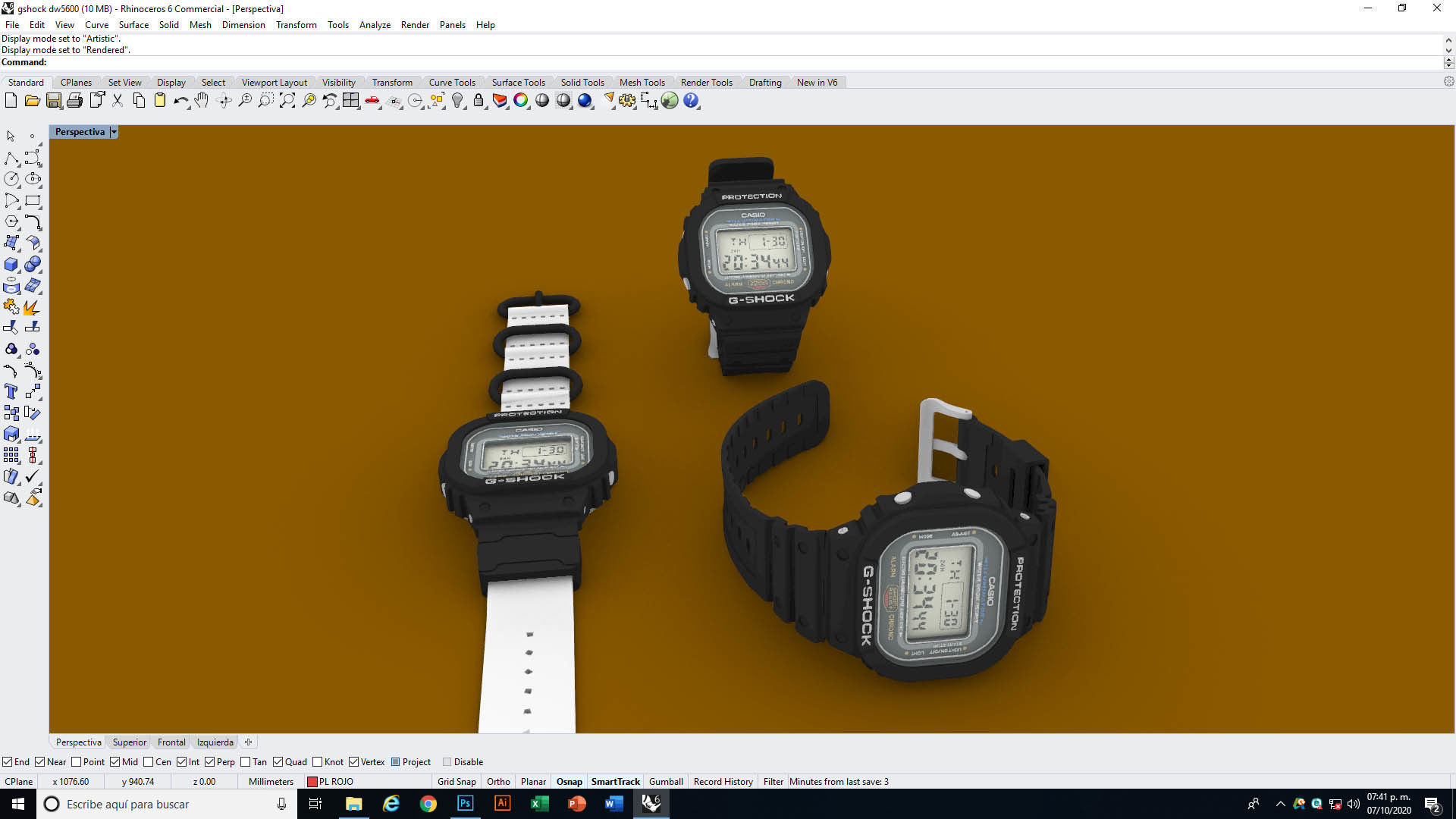Open Help with the question mark icon

coord(691,101)
